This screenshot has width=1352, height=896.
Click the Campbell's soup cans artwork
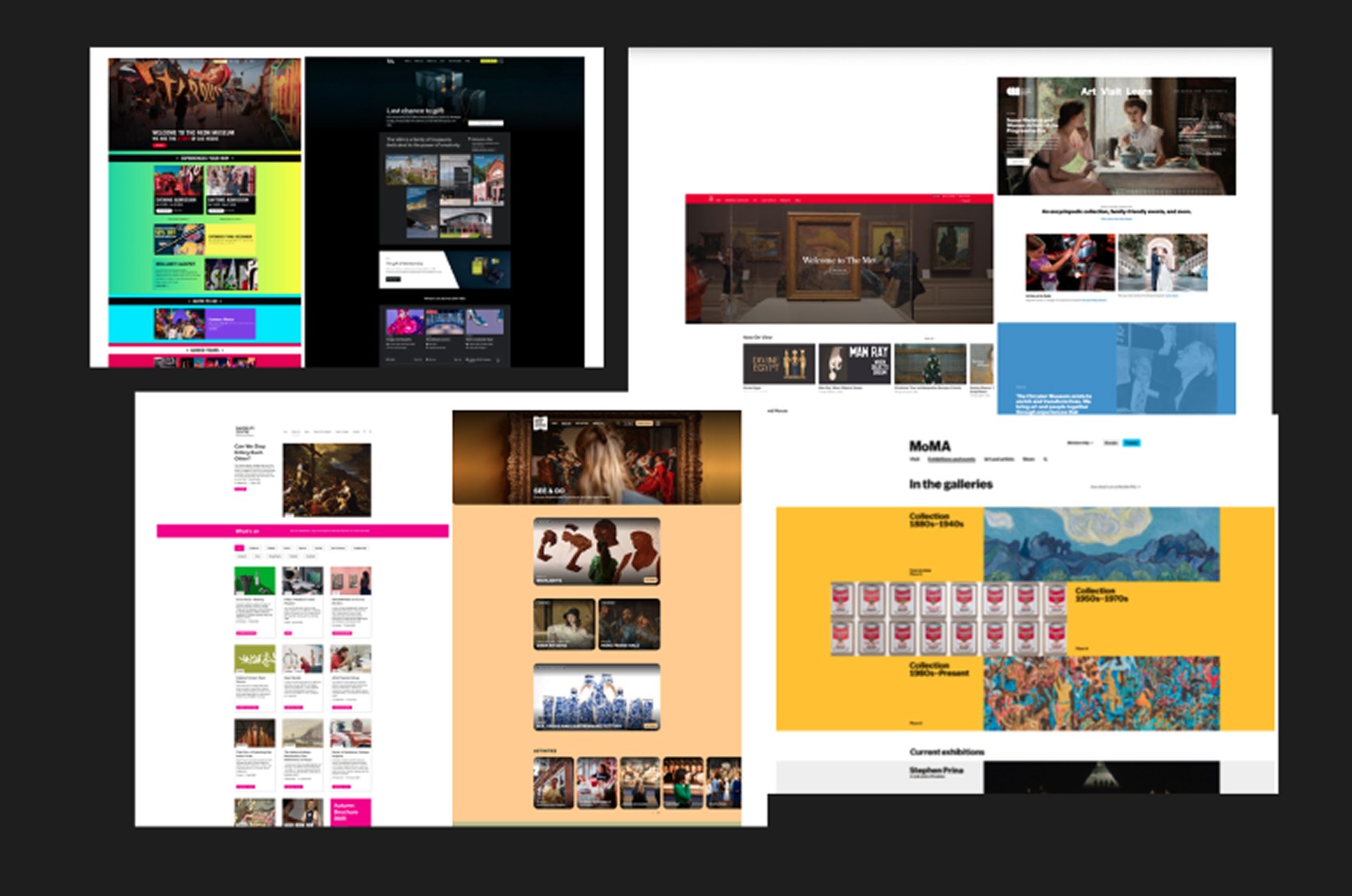coord(949,618)
